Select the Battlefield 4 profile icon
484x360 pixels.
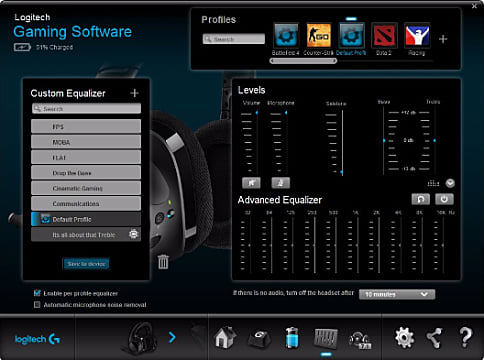click(286, 35)
